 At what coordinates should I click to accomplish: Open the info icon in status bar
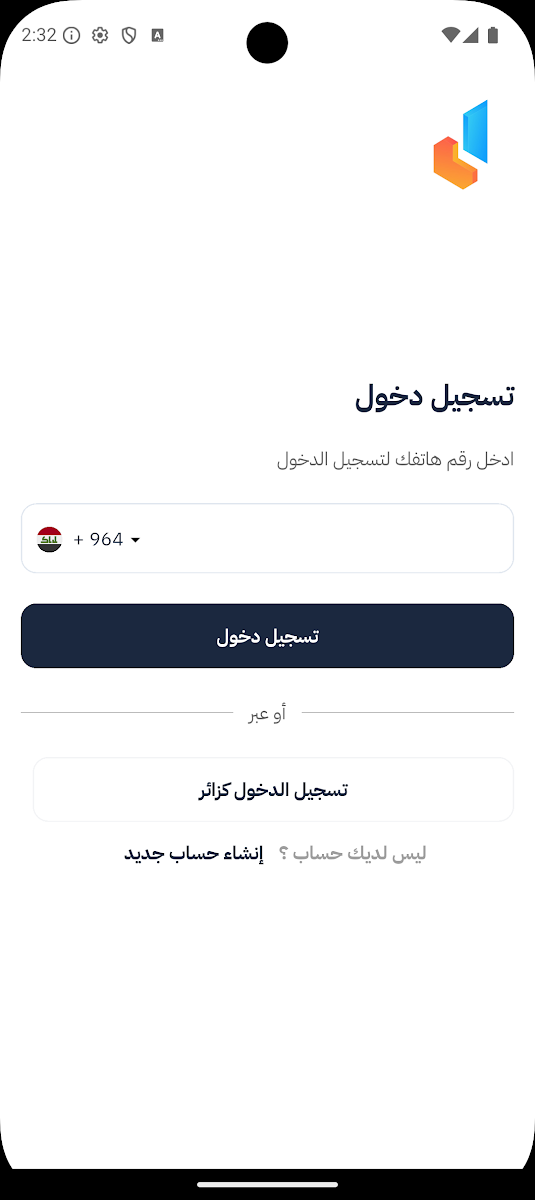[71, 35]
